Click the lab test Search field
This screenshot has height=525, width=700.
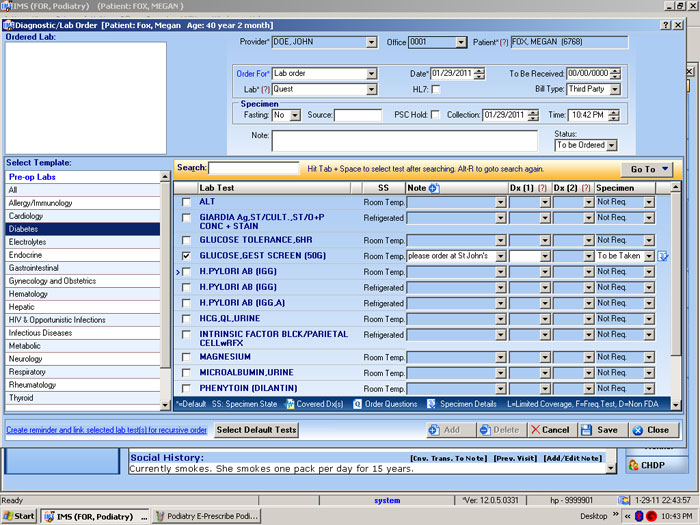(x=254, y=168)
